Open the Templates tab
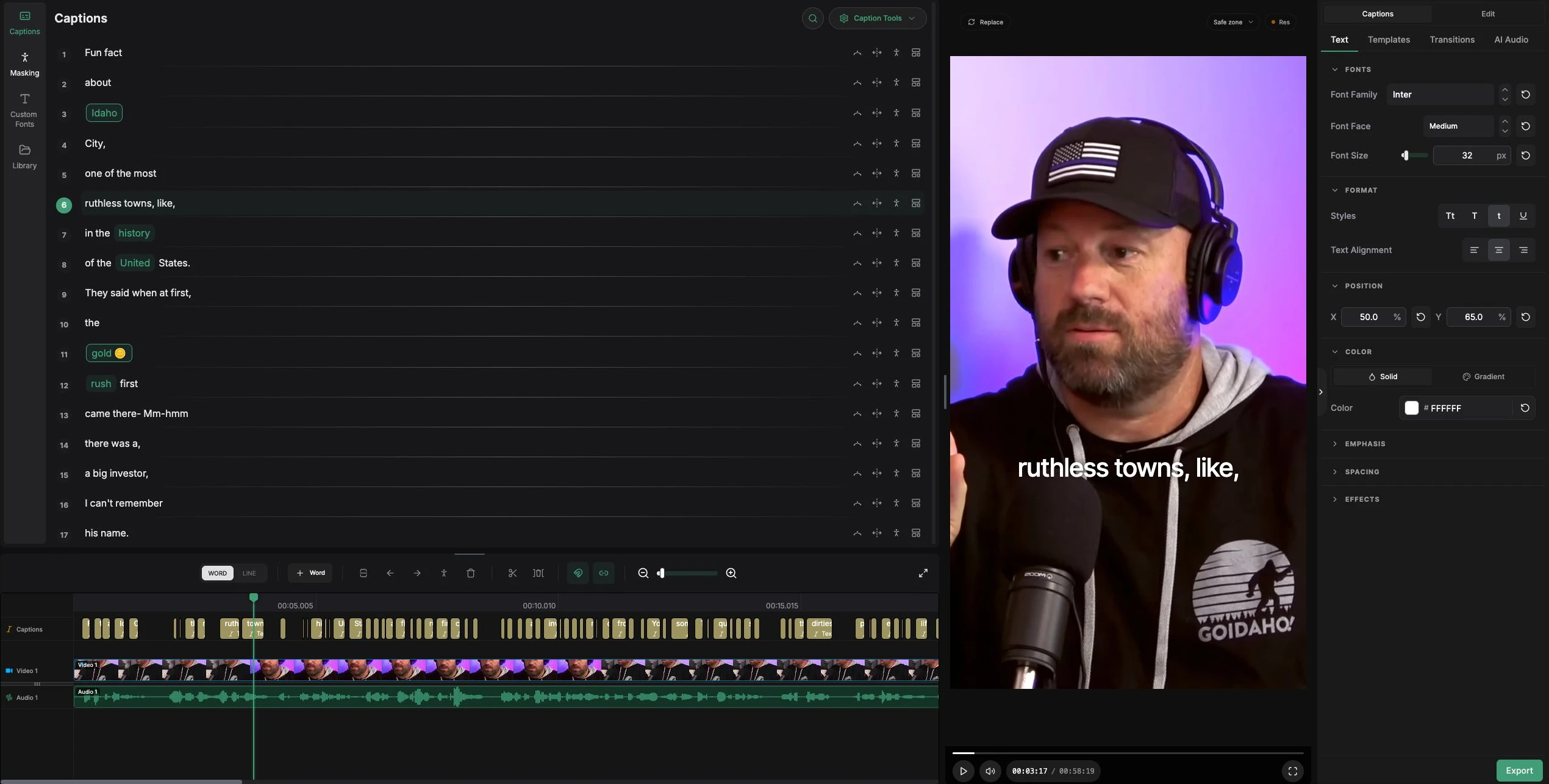The height and width of the screenshot is (784, 1549). point(1389,40)
